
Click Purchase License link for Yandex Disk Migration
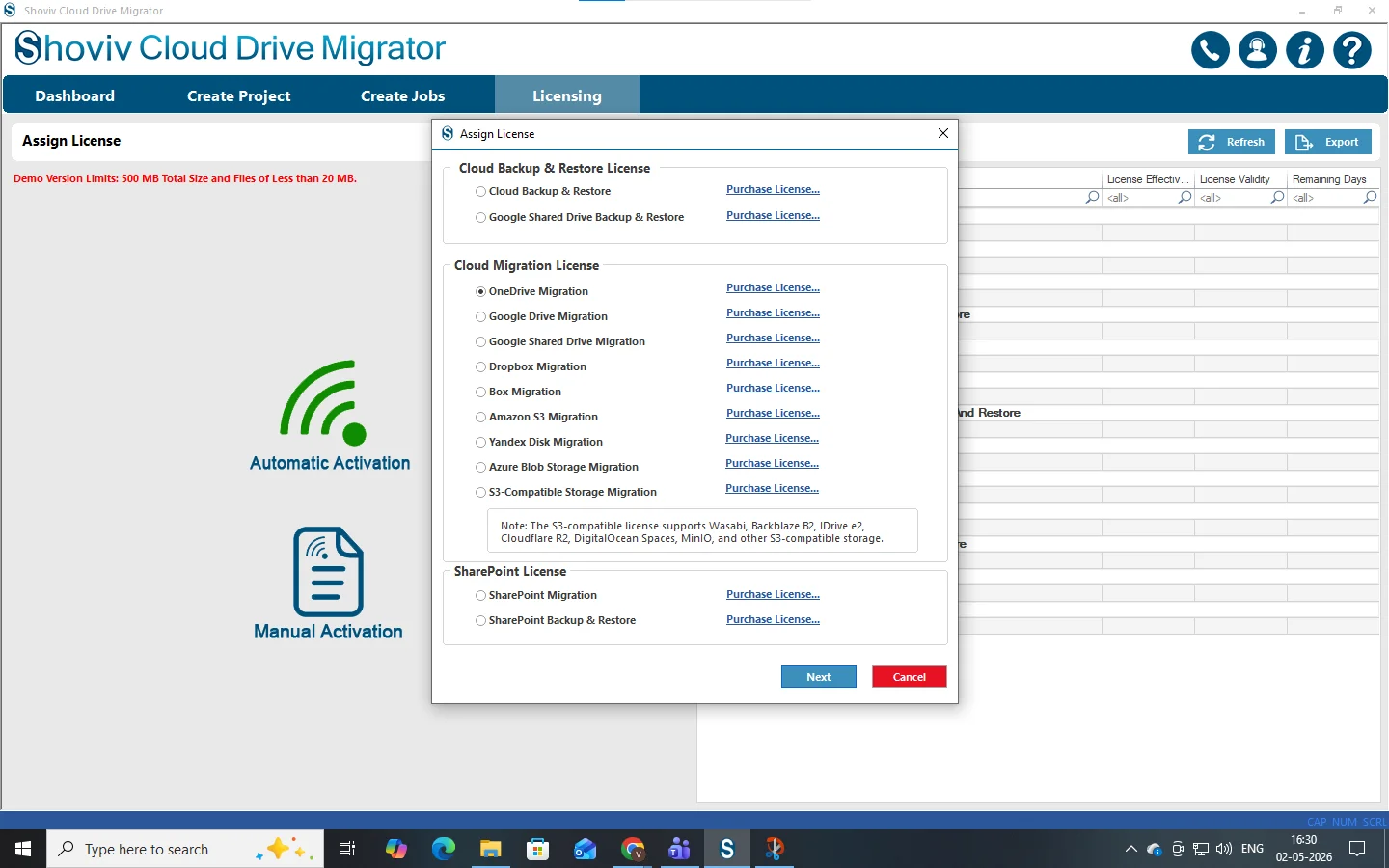(x=772, y=438)
